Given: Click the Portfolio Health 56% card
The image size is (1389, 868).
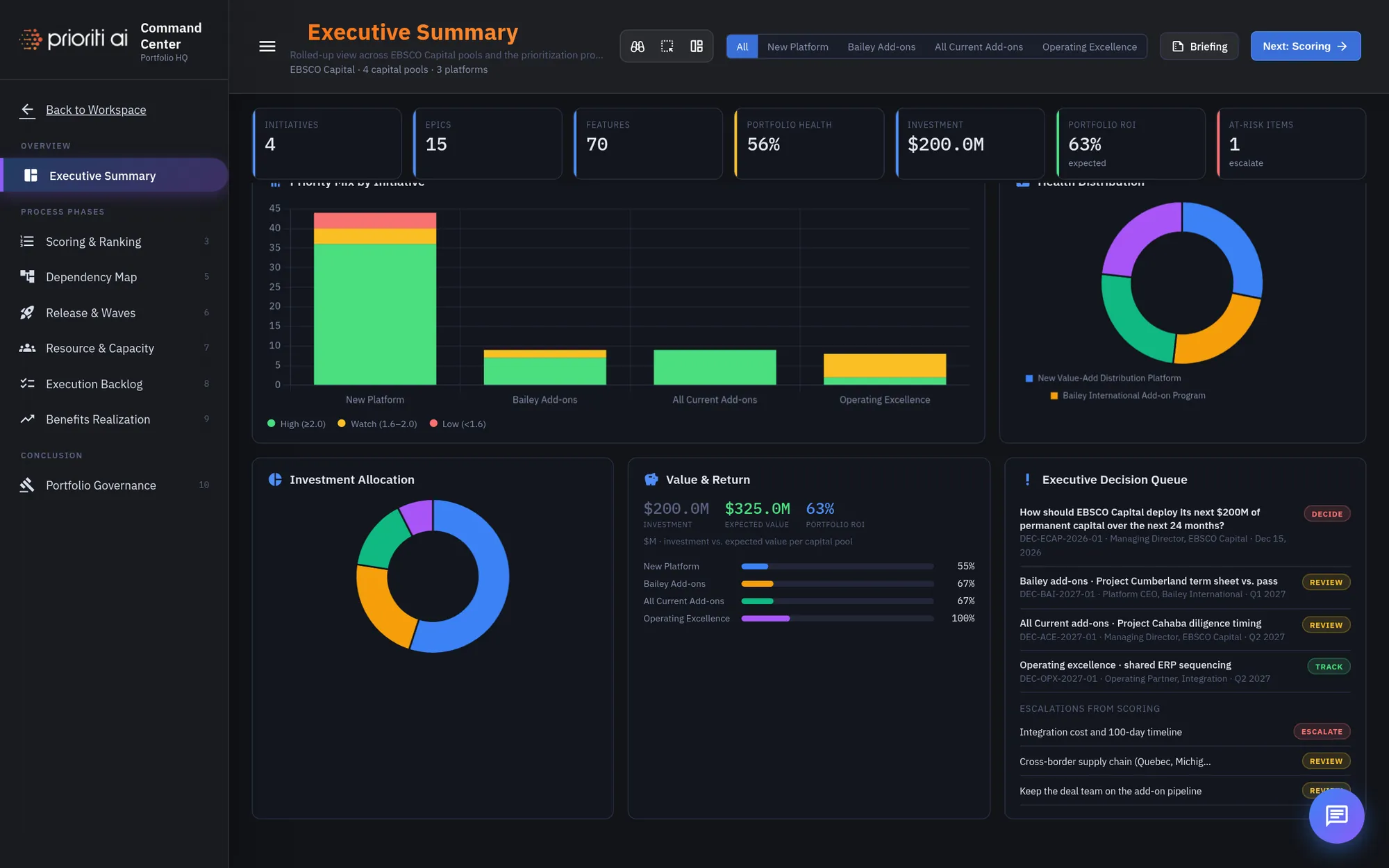Looking at the screenshot, I should tap(808, 143).
